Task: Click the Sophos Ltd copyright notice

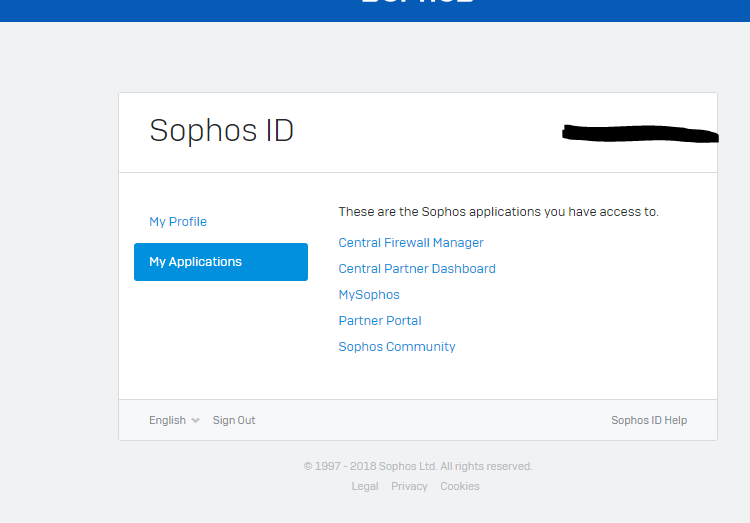Action: pyautogui.click(x=418, y=466)
